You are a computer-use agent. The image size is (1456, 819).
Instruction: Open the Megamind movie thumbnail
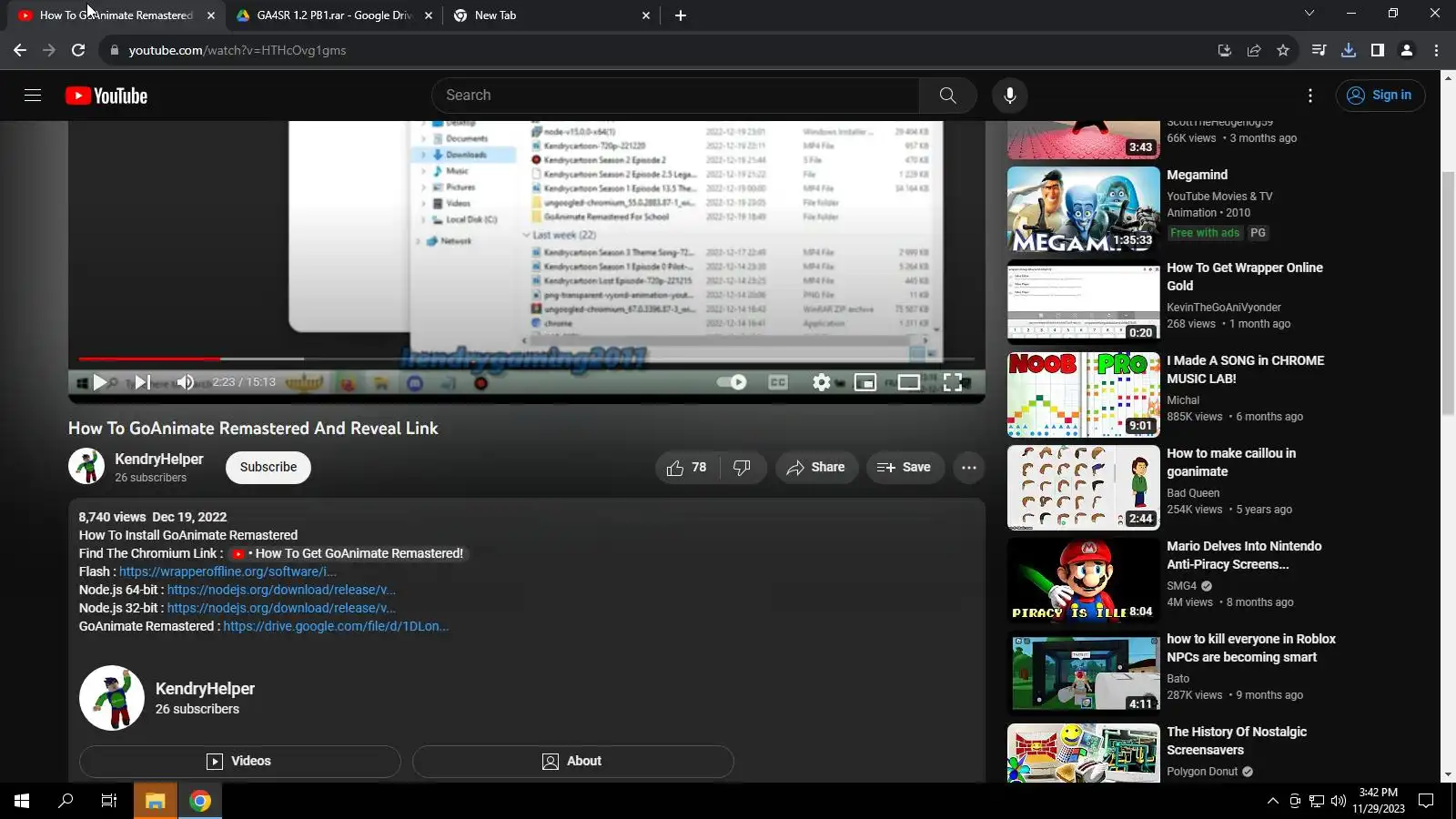pos(1084,209)
